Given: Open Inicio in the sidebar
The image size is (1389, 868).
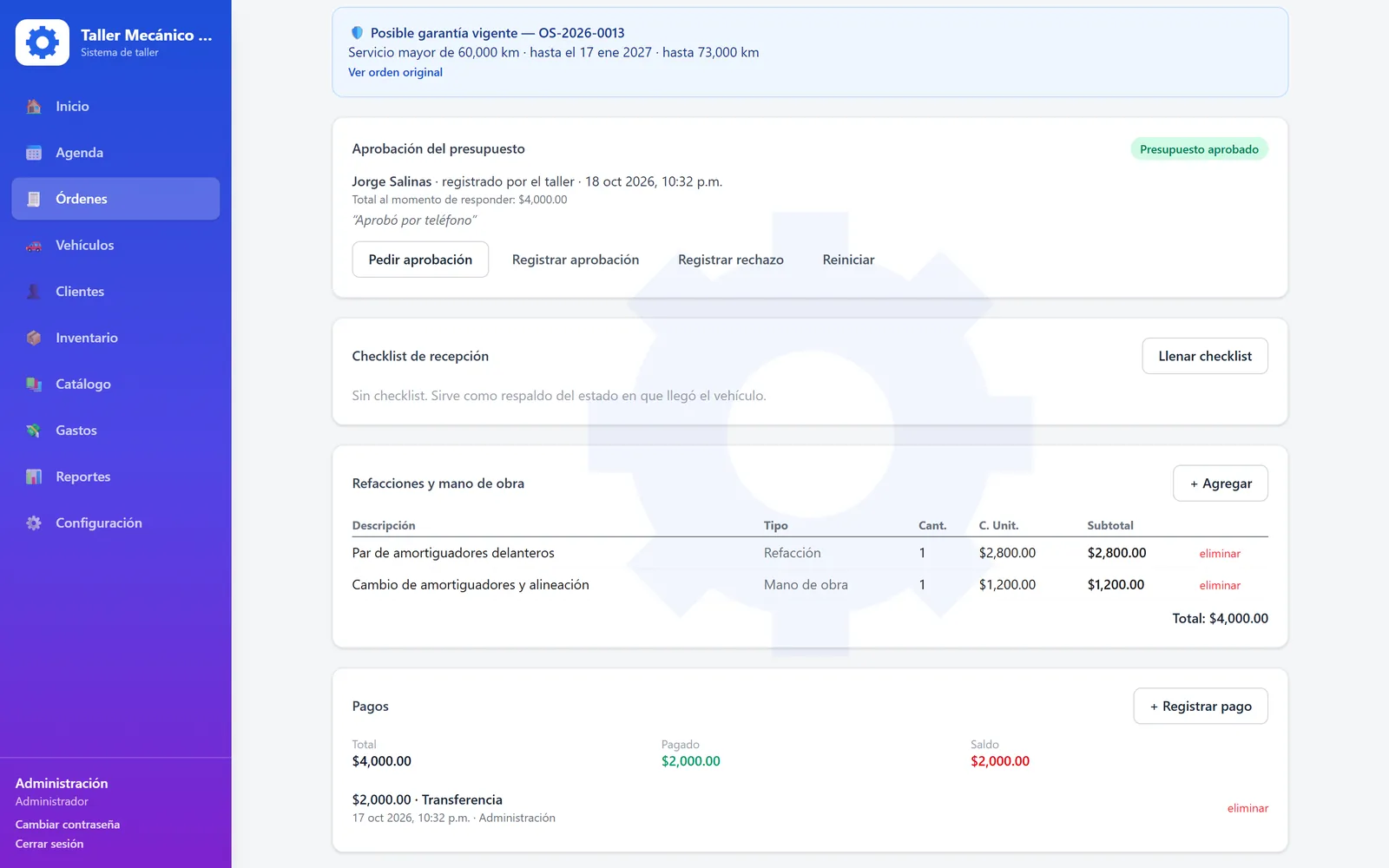Looking at the screenshot, I should (115, 107).
